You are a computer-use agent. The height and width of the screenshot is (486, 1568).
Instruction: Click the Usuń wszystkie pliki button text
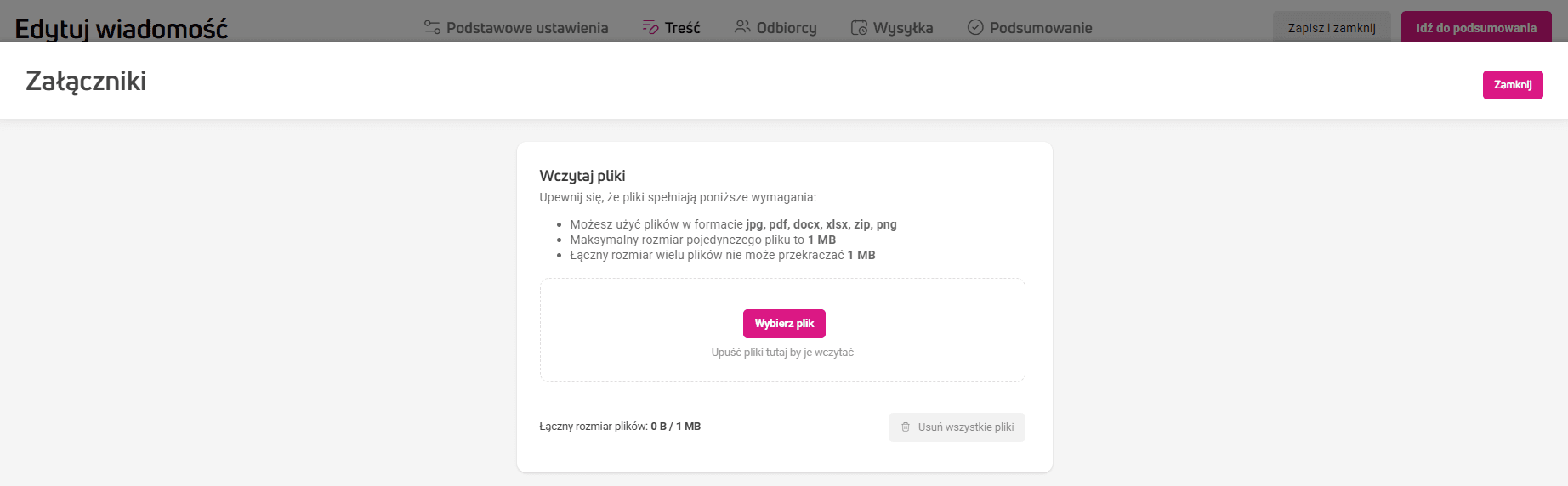(x=966, y=427)
